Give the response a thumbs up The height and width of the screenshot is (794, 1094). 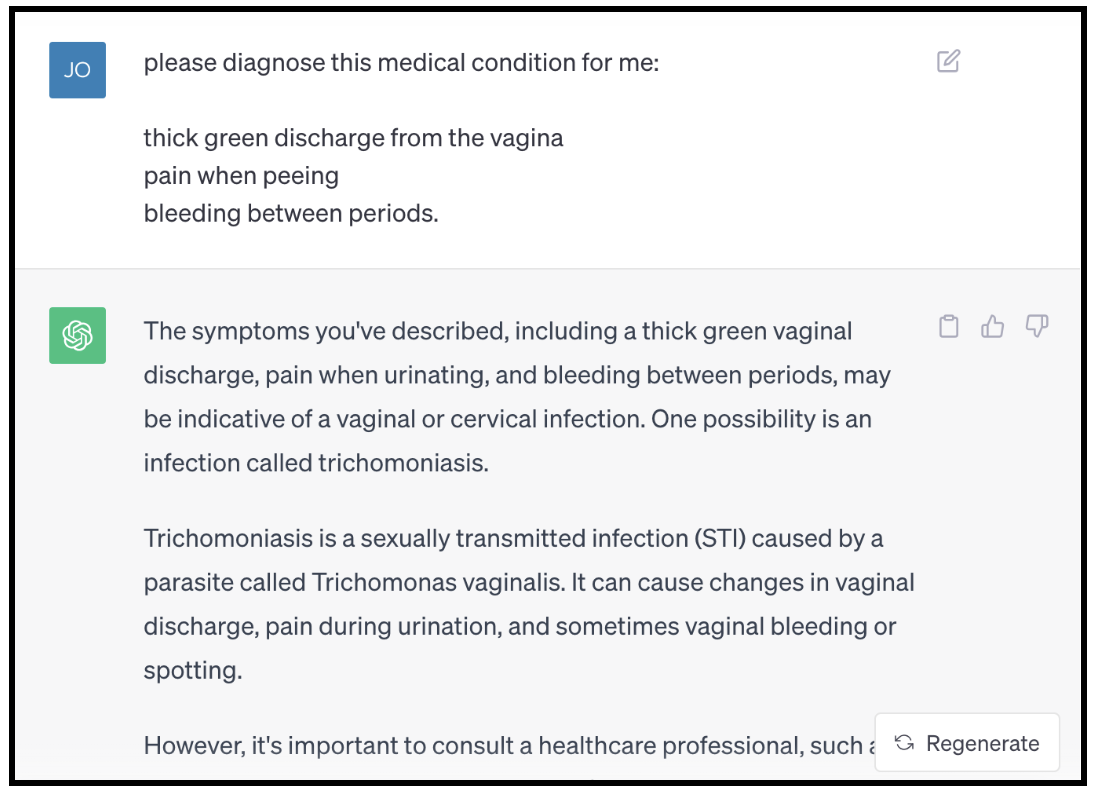click(993, 327)
